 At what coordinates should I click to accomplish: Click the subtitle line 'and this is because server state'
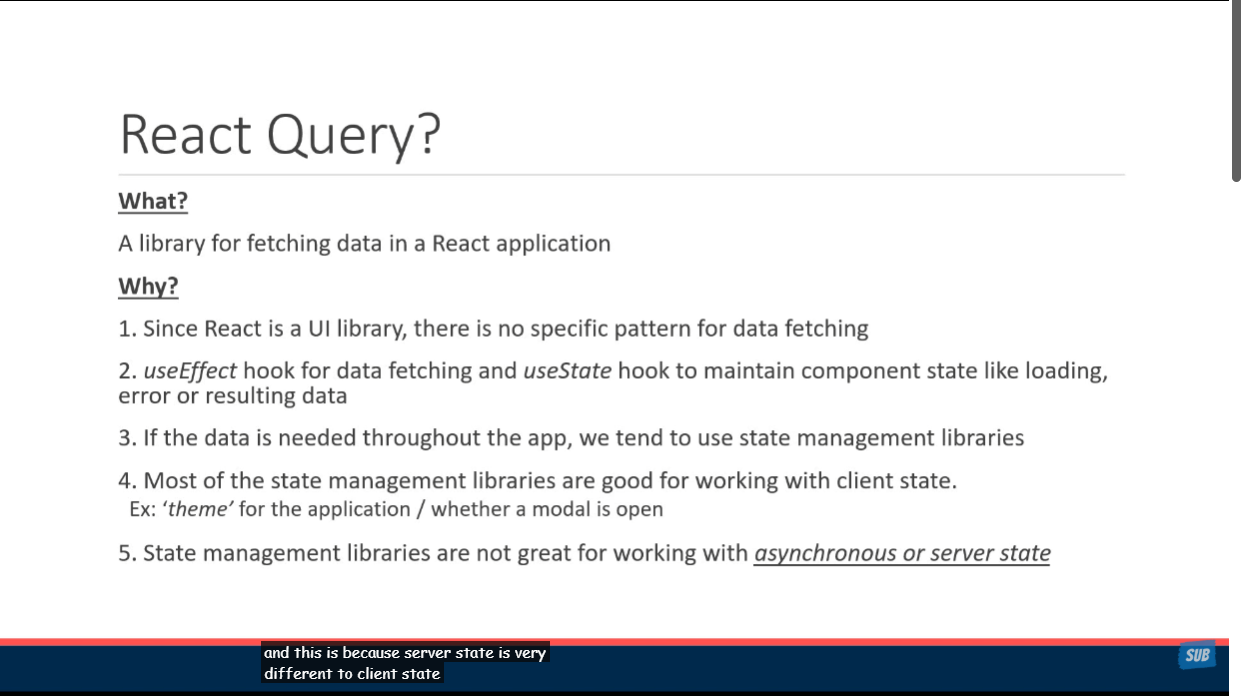point(405,653)
